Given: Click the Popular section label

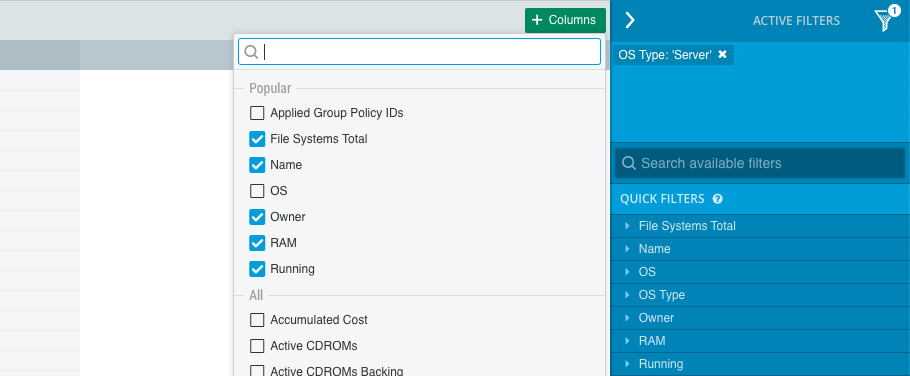Looking at the screenshot, I should tap(270, 88).
